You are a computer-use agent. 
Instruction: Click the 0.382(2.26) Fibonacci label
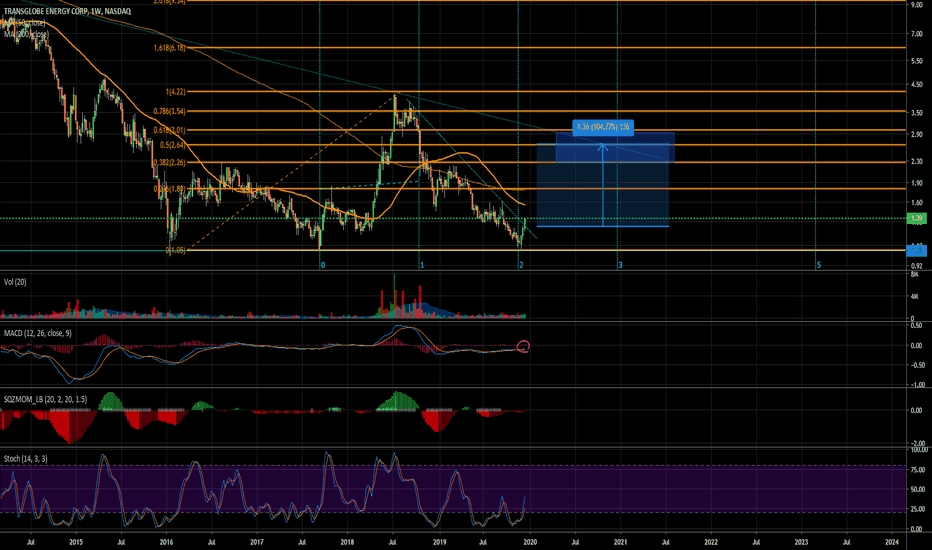click(169, 163)
